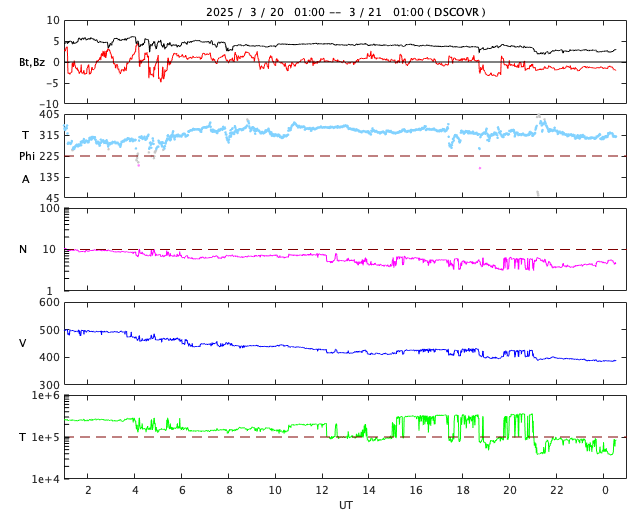The image size is (640, 512).
Task: Click the '45' tick label on Phi panel
Action: [x=53, y=198]
